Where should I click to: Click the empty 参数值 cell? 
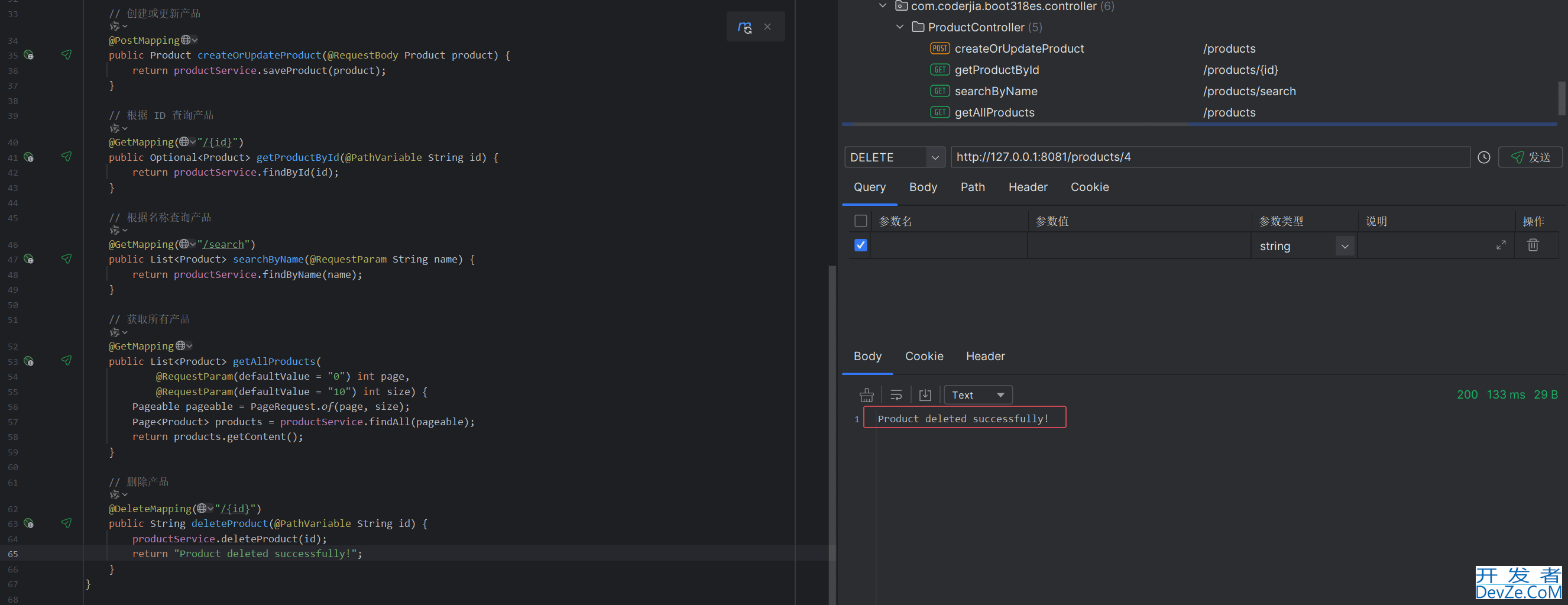point(1139,245)
